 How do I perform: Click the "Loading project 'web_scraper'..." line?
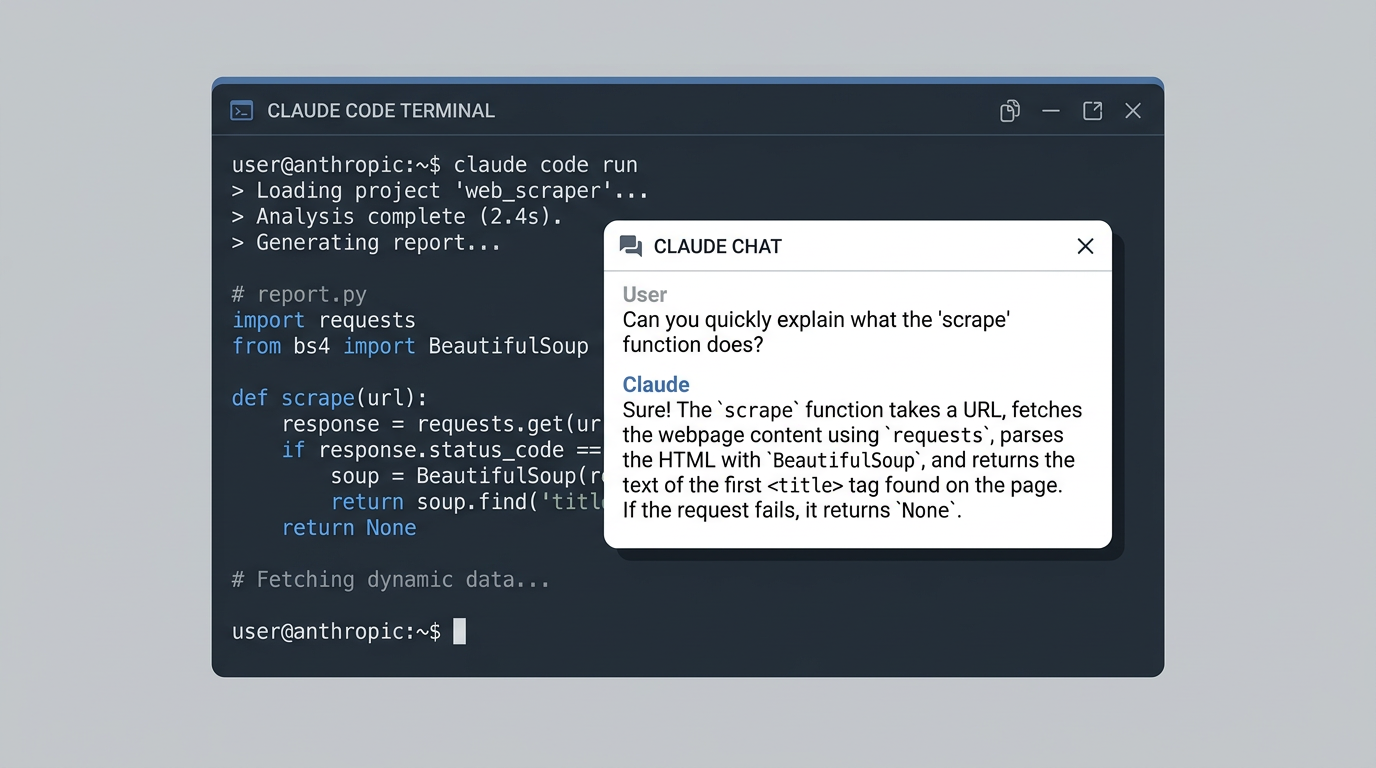point(440,191)
